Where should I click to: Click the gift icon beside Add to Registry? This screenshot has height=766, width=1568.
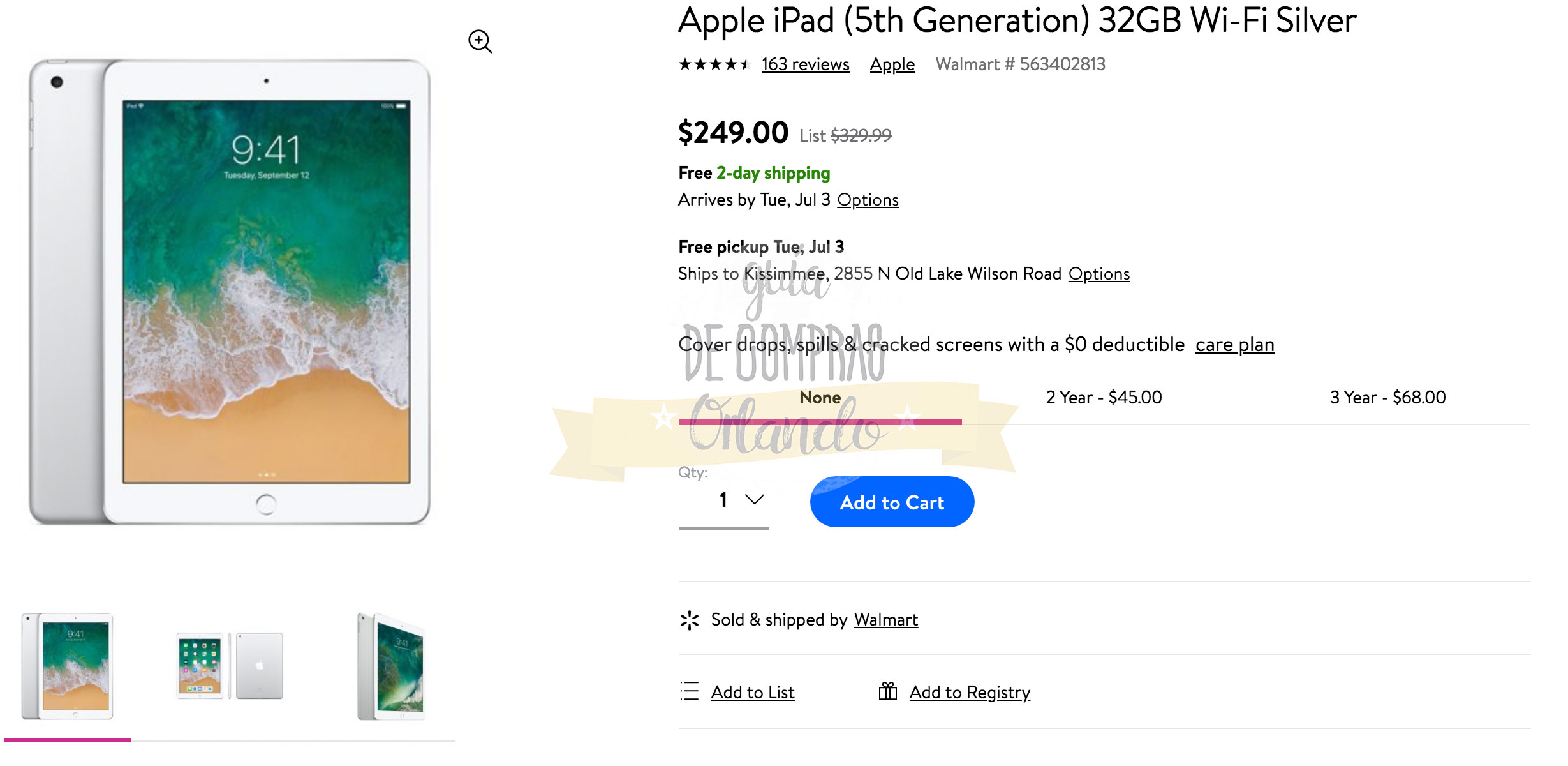[887, 691]
